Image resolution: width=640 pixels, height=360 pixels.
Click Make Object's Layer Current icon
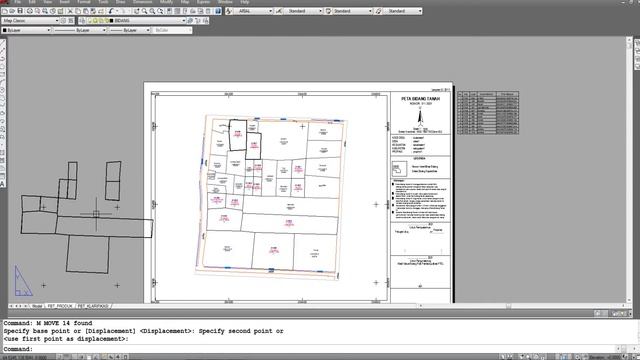pyautogui.click(x=190, y=20)
